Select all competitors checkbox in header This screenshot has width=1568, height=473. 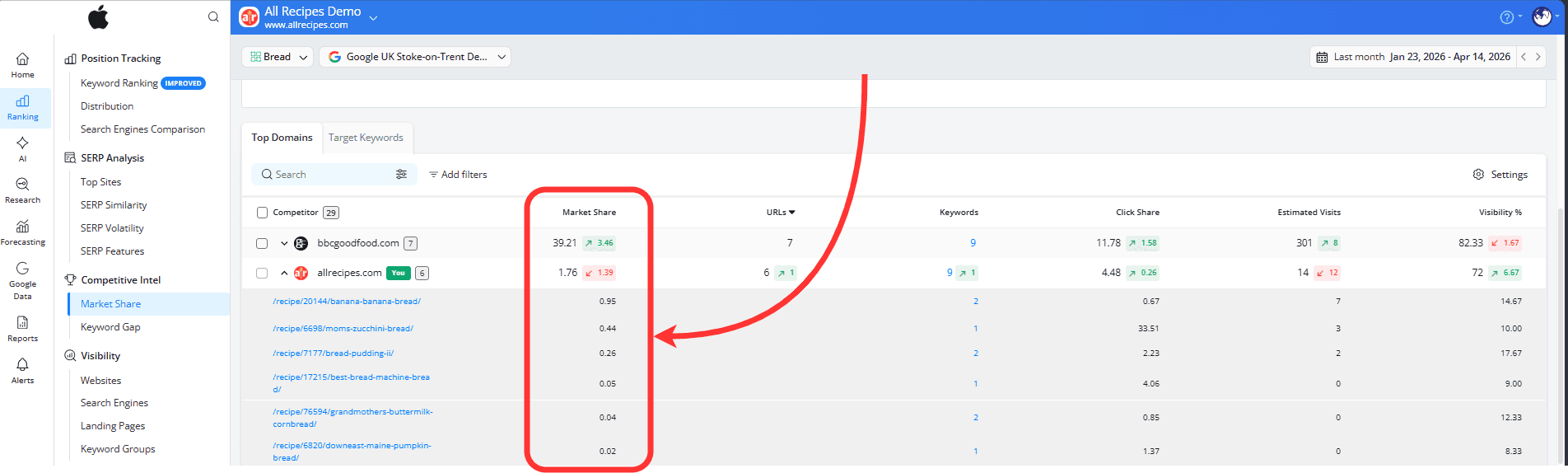tap(262, 213)
